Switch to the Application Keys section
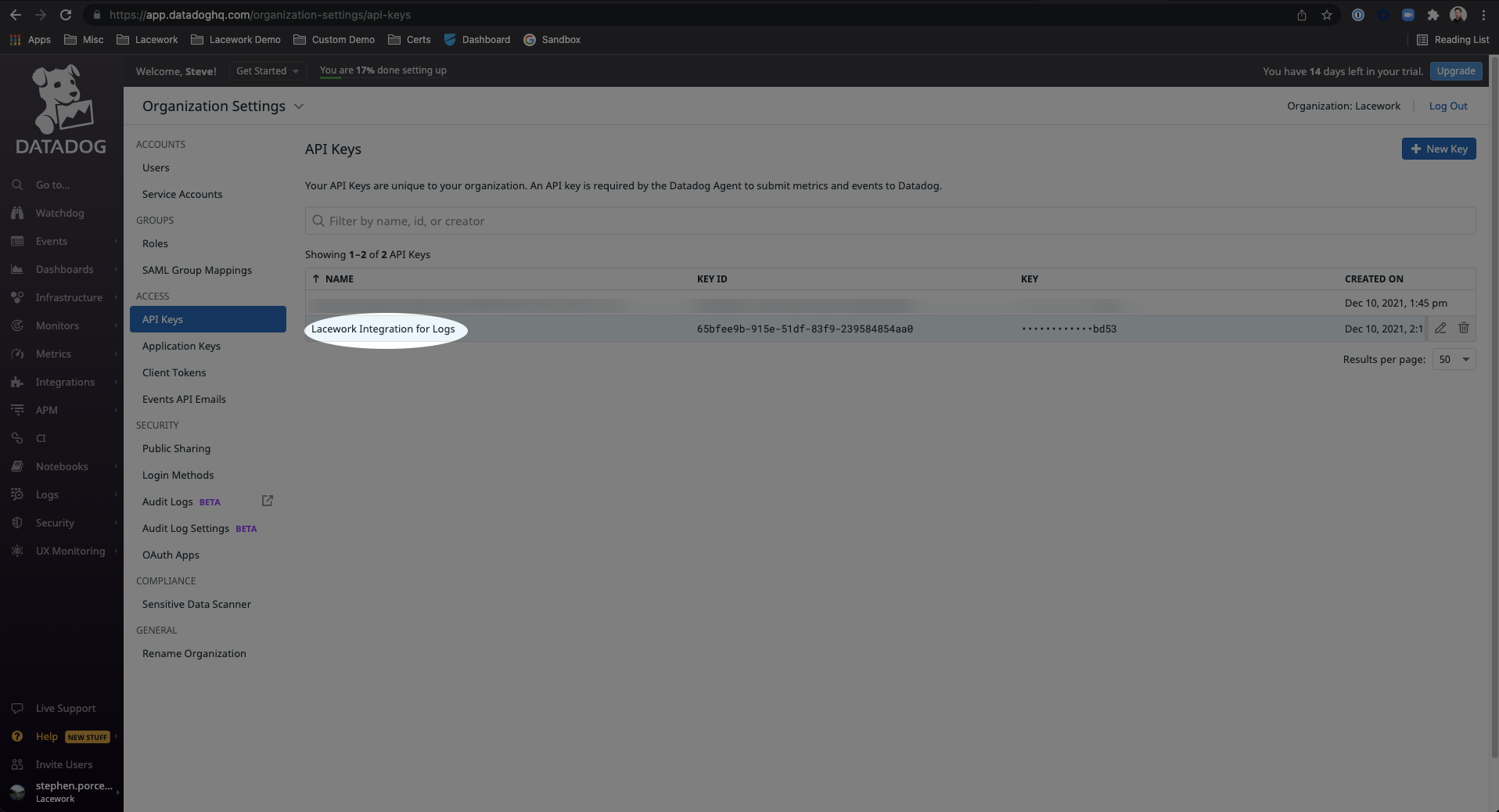 click(x=181, y=346)
